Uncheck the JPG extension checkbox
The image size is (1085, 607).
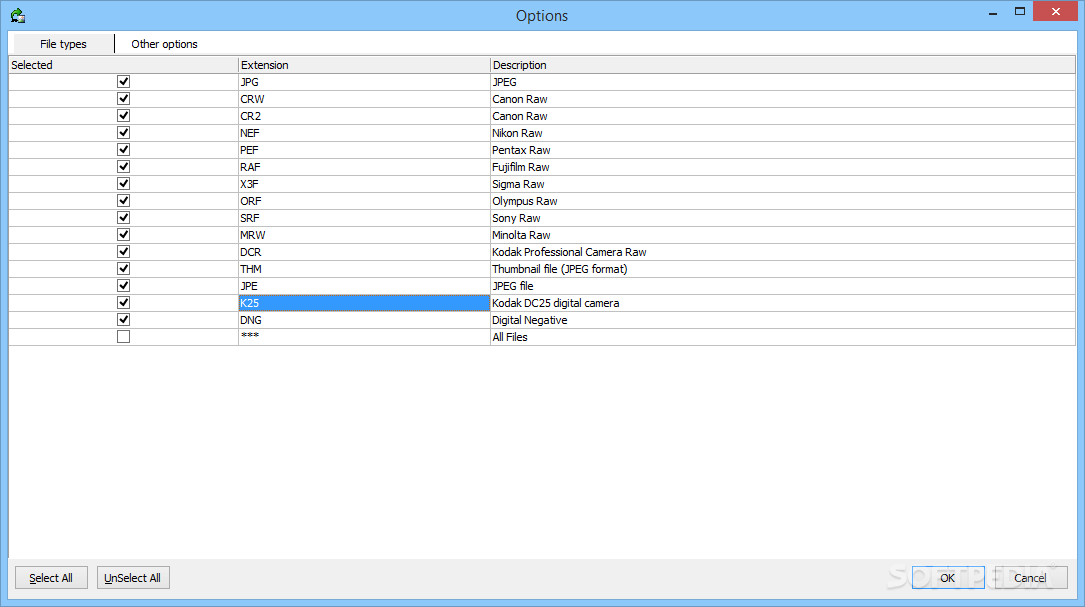coord(123,82)
